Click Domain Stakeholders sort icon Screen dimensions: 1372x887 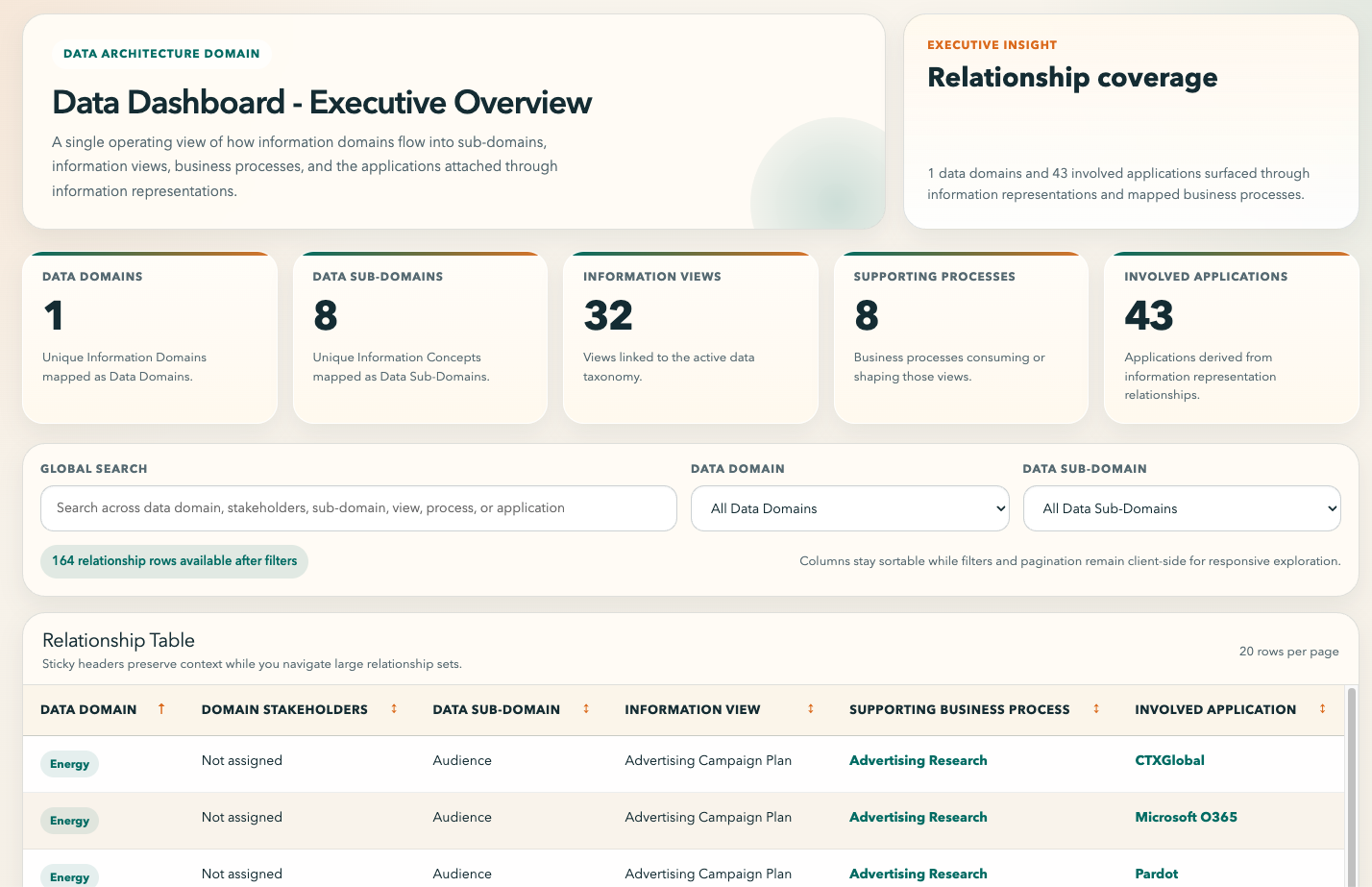coord(394,709)
